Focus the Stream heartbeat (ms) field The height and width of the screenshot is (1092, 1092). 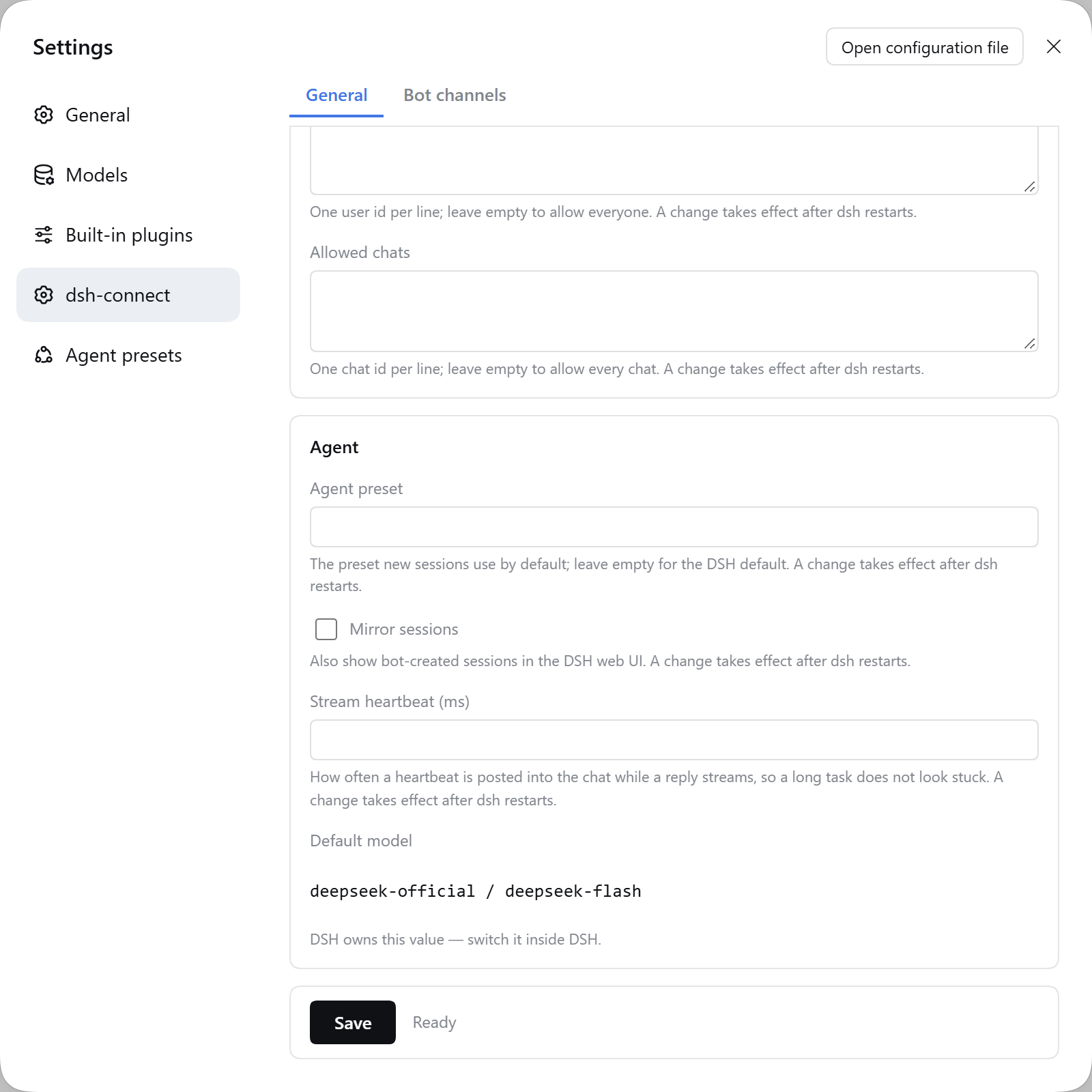(x=674, y=740)
